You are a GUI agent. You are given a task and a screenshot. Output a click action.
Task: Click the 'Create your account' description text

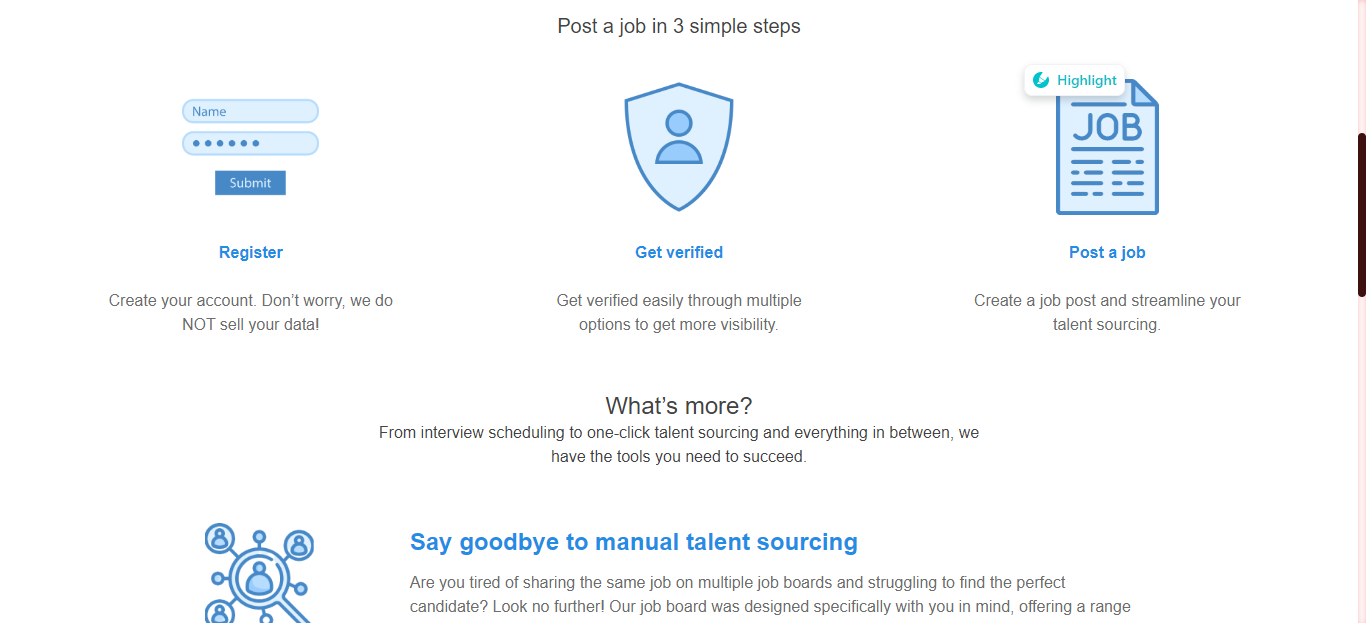(x=251, y=312)
